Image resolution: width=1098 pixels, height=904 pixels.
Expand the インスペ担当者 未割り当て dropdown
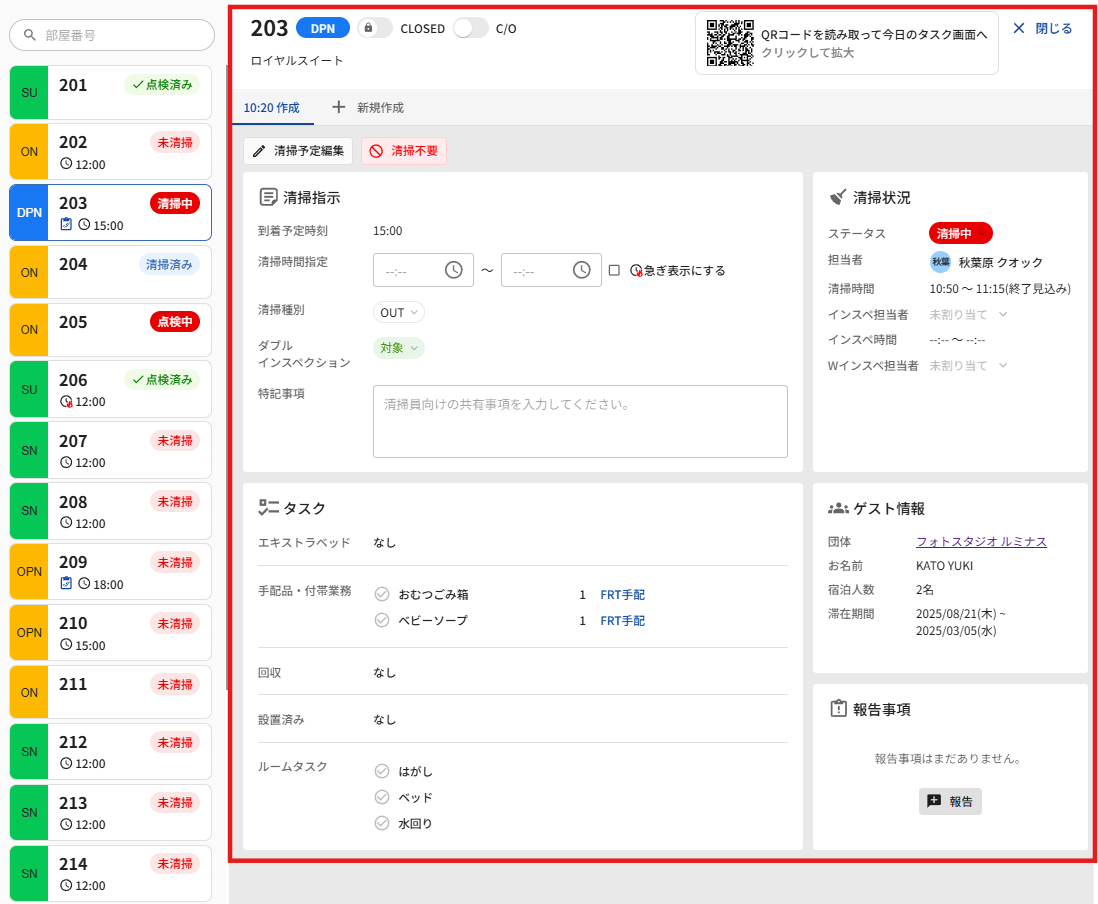[967, 314]
